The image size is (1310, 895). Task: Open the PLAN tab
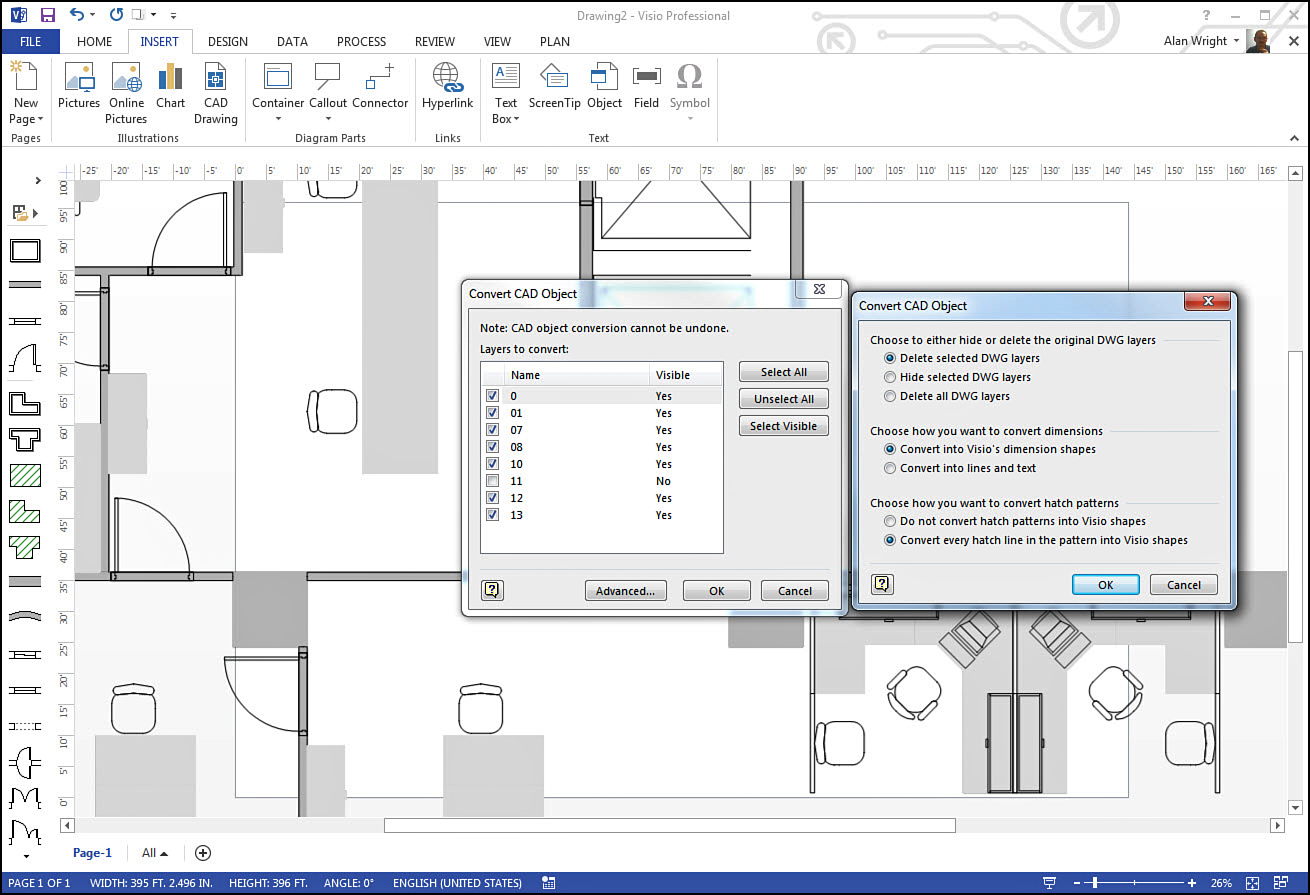pyautogui.click(x=555, y=42)
